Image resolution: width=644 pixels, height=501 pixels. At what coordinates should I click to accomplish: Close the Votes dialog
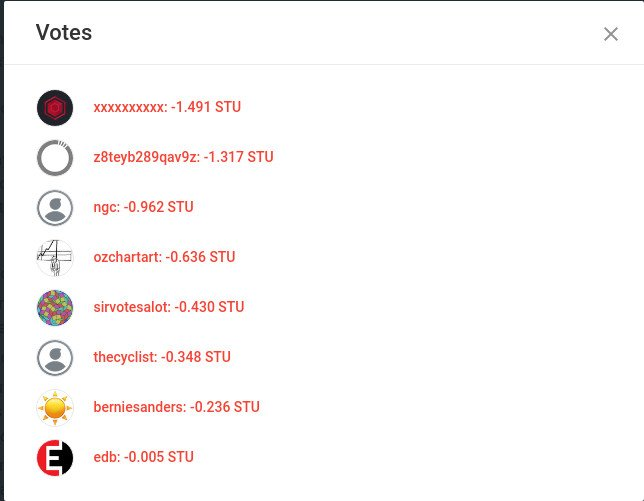[611, 34]
